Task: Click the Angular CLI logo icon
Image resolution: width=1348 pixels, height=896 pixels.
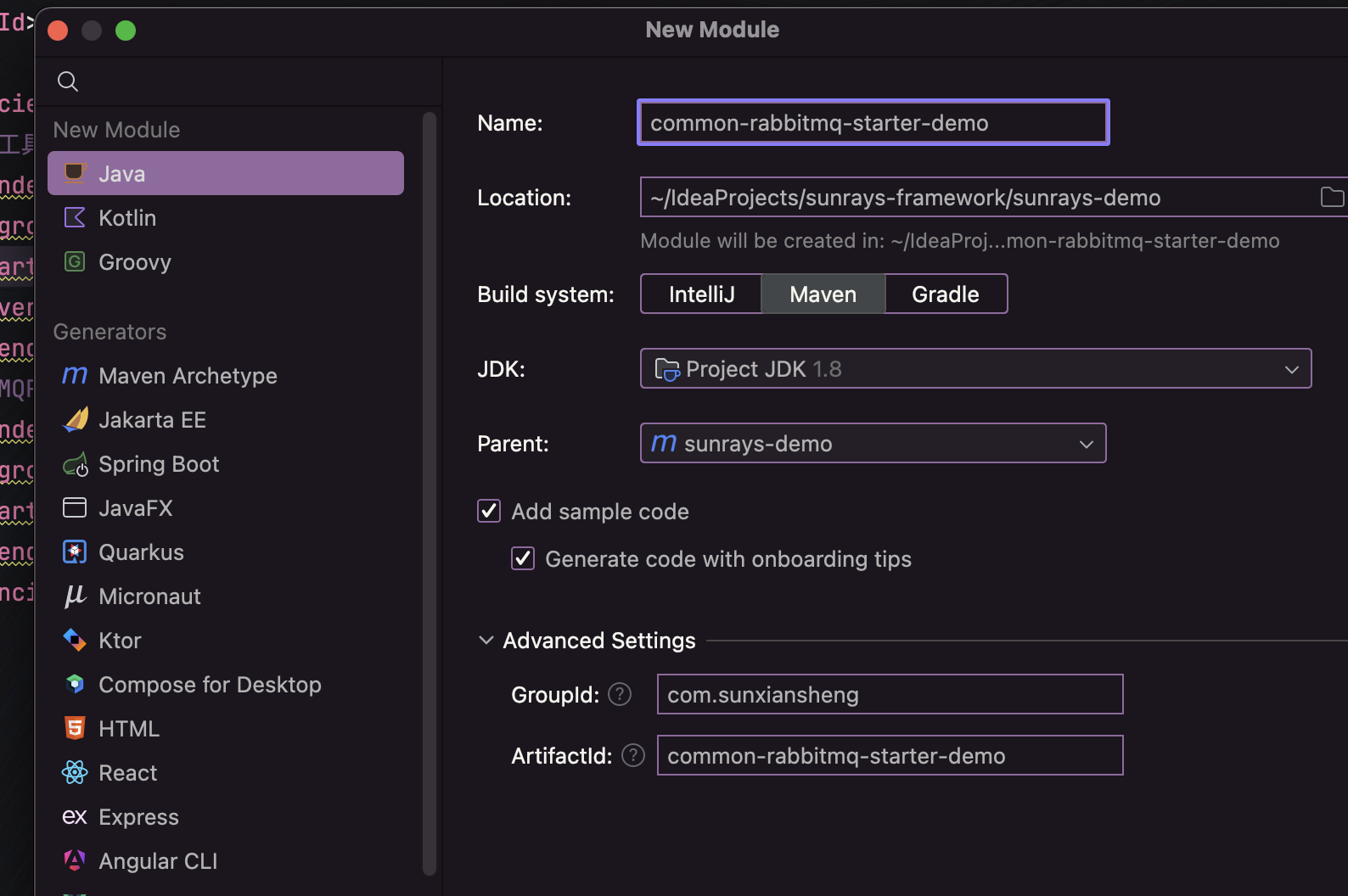Action: tap(75, 860)
